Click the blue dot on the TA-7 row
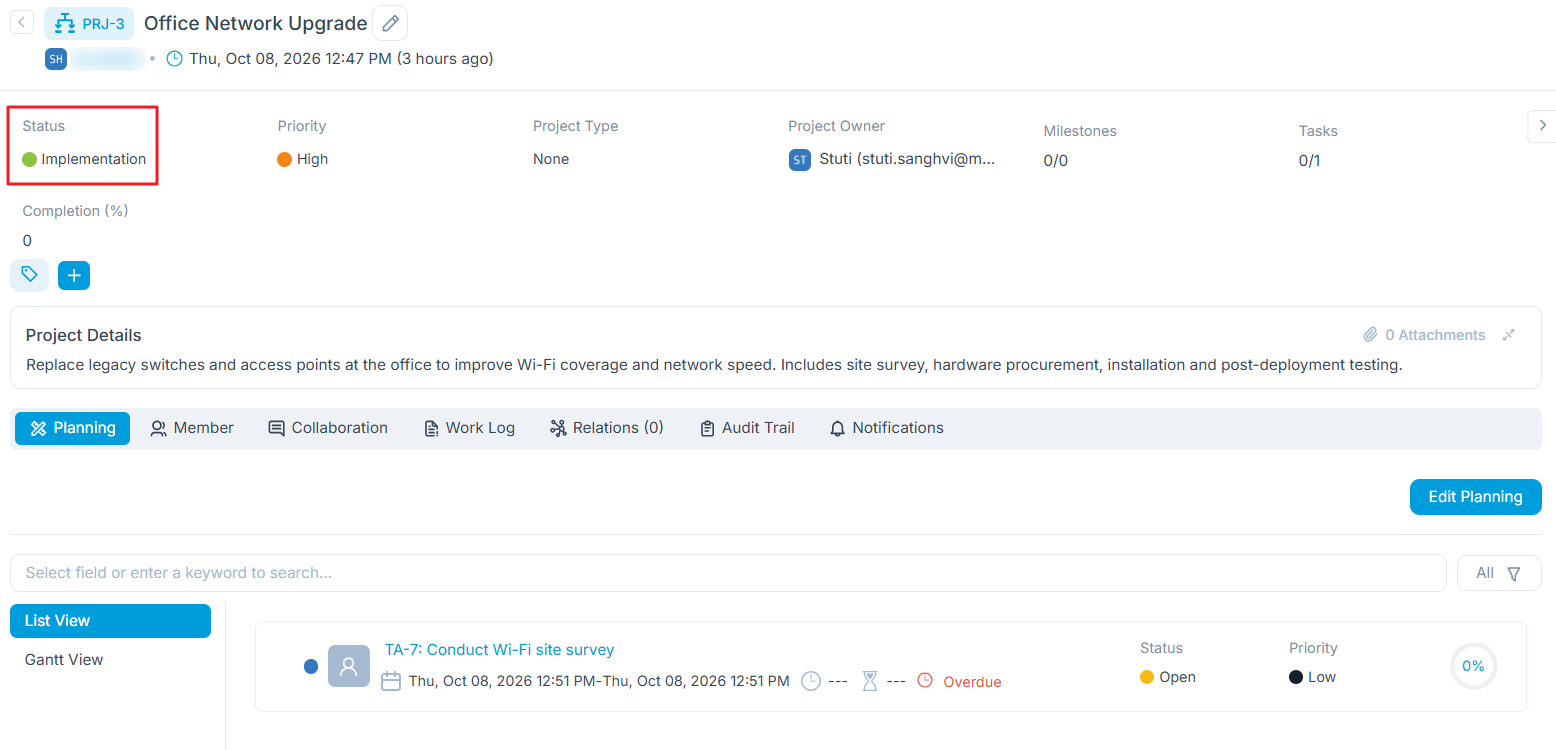The height and width of the screenshot is (750, 1556). (x=311, y=667)
